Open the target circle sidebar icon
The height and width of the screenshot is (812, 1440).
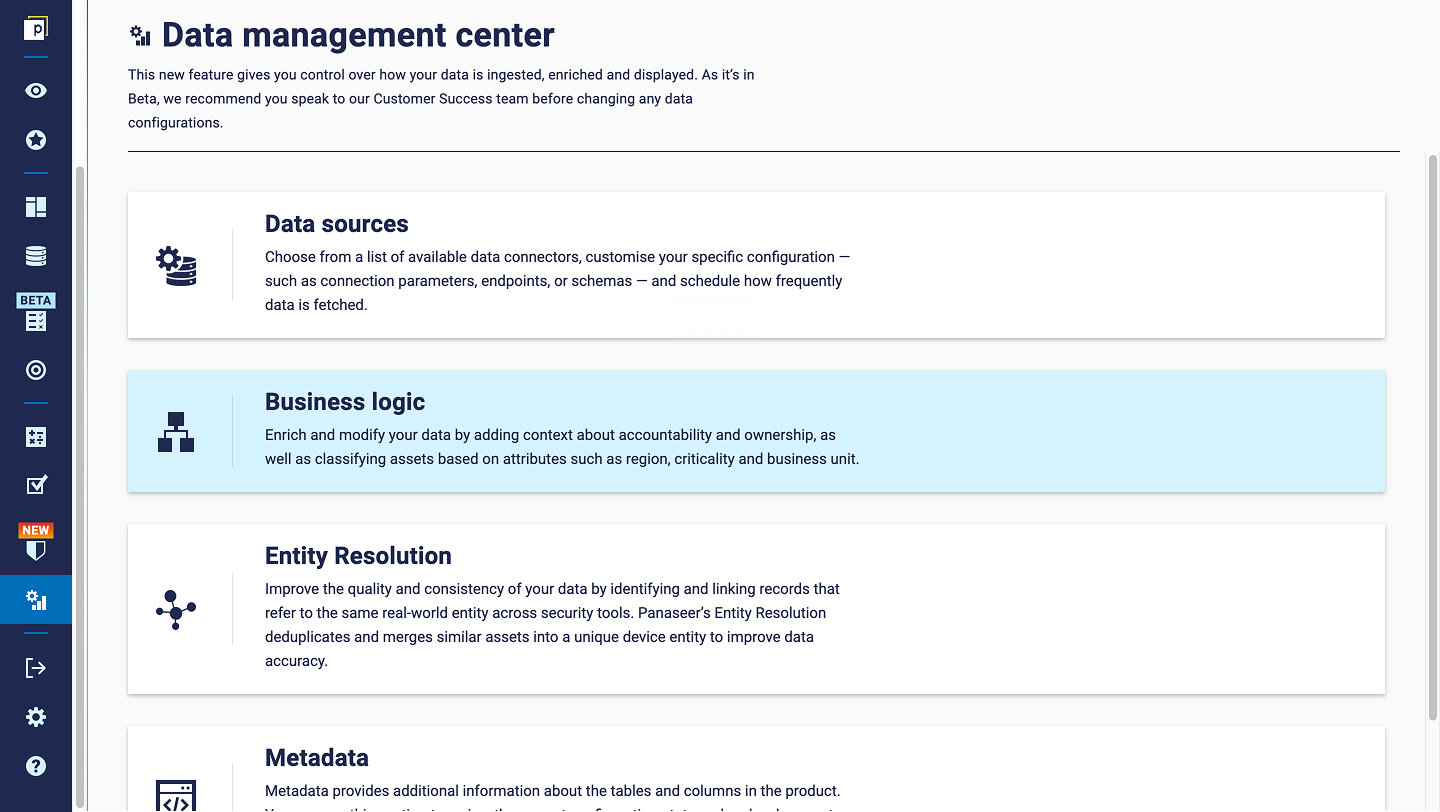tap(36, 370)
